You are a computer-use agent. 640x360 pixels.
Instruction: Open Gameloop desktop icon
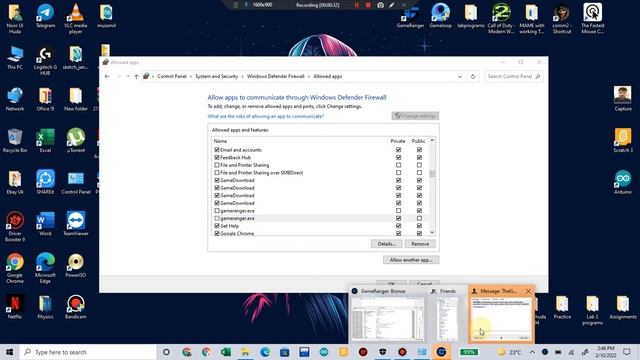tap(440, 16)
